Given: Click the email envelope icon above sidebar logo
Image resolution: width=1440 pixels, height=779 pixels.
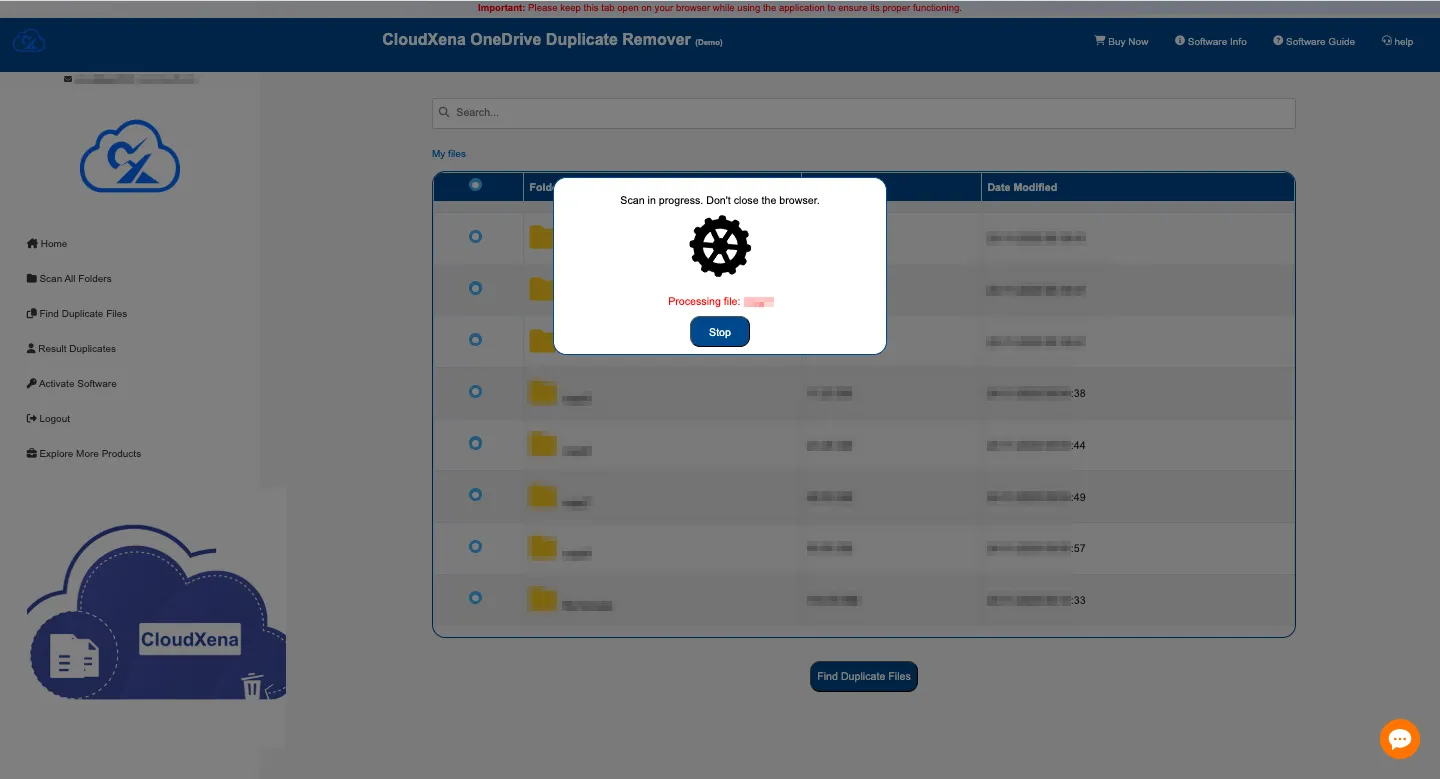Looking at the screenshot, I should 68,79.
